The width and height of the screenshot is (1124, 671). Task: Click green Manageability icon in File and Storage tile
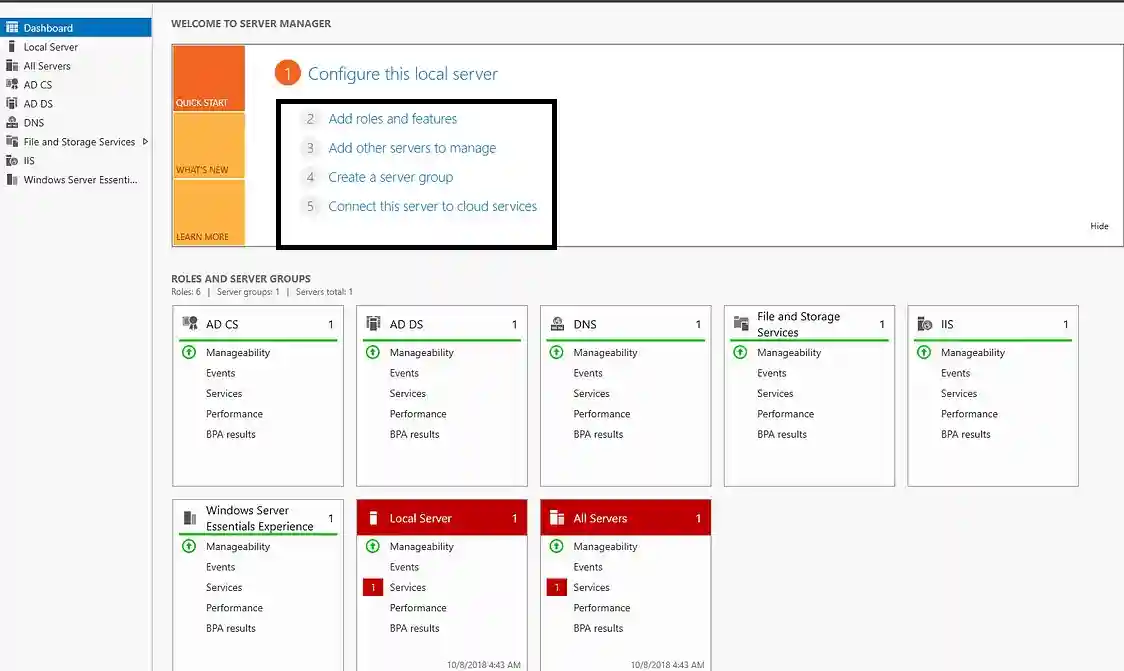[740, 352]
